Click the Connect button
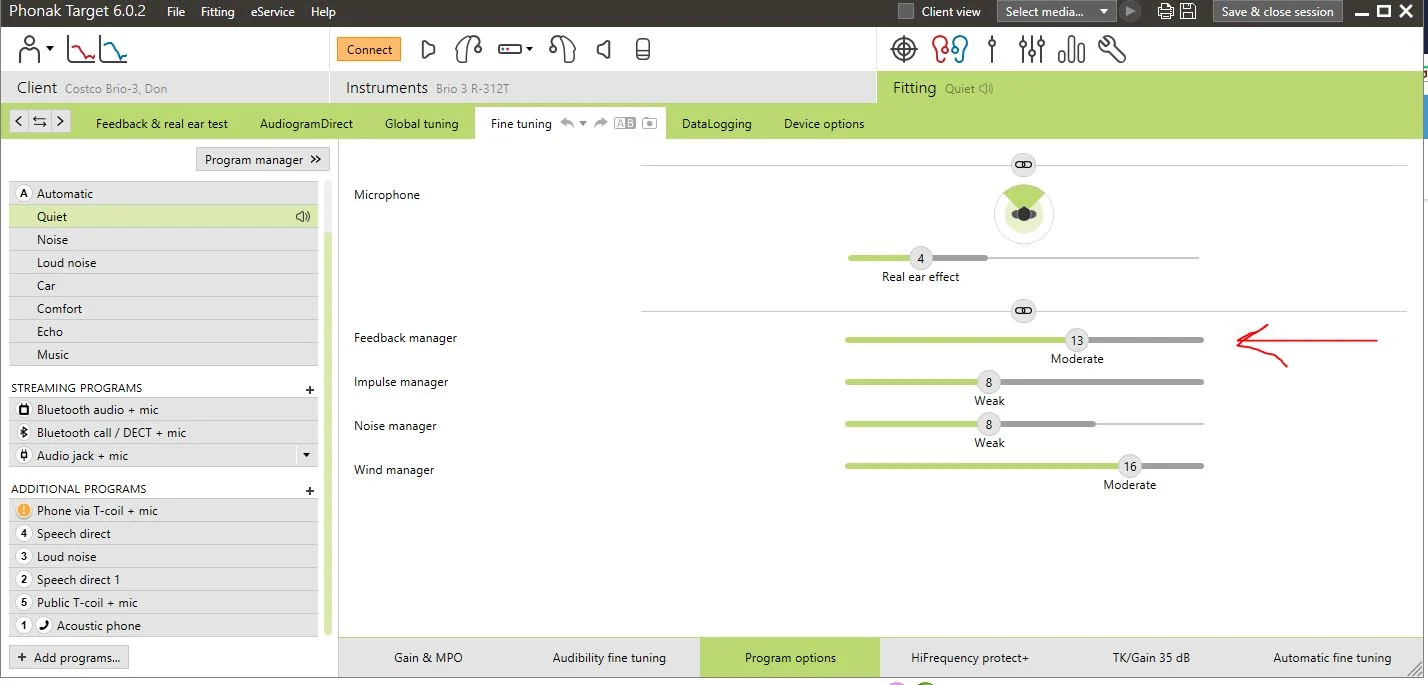The image size is (1428, 685). (369, 49)
